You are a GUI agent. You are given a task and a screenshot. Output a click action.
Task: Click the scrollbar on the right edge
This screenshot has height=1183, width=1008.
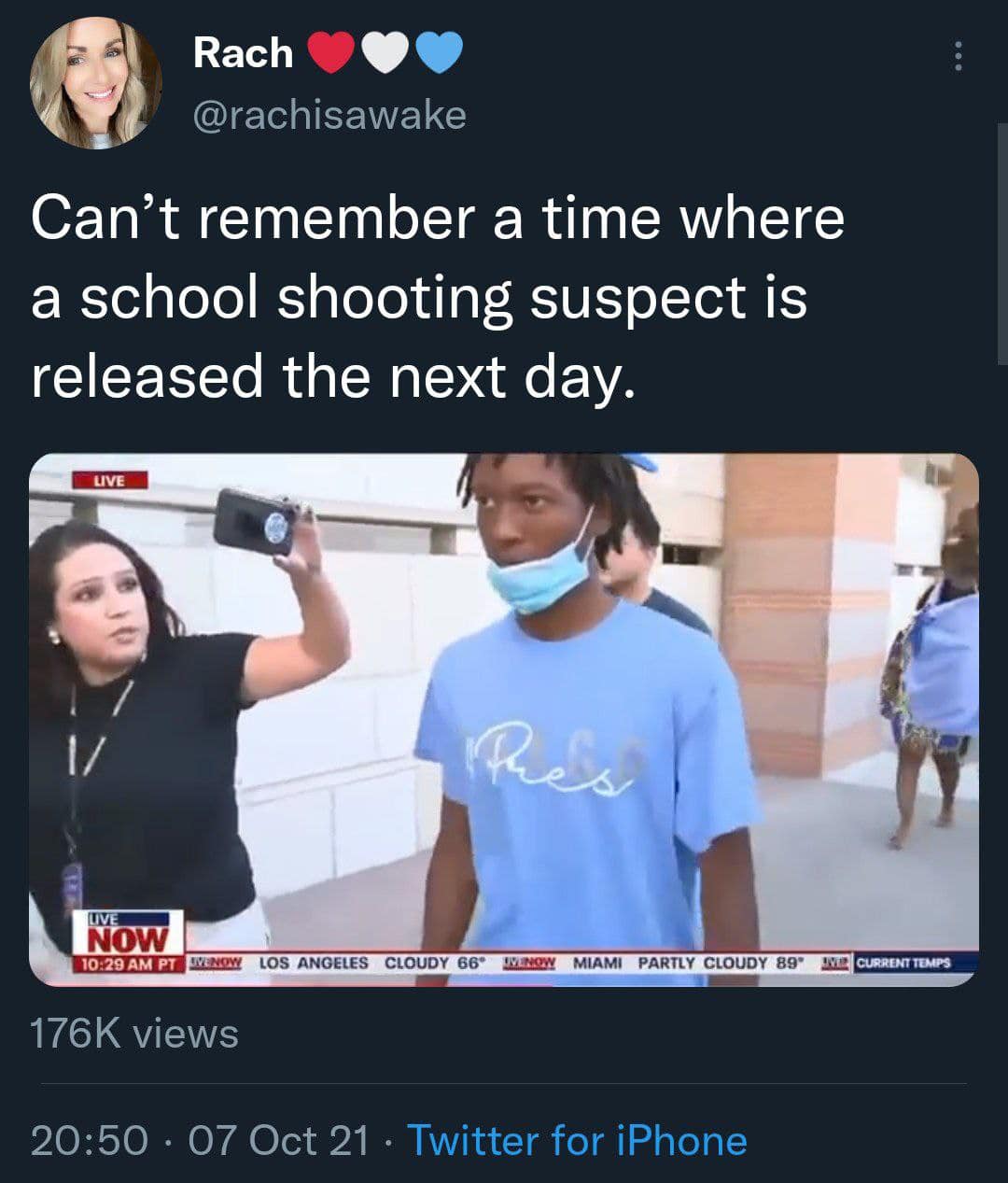pyautogui.click(x=1002, y=243)
